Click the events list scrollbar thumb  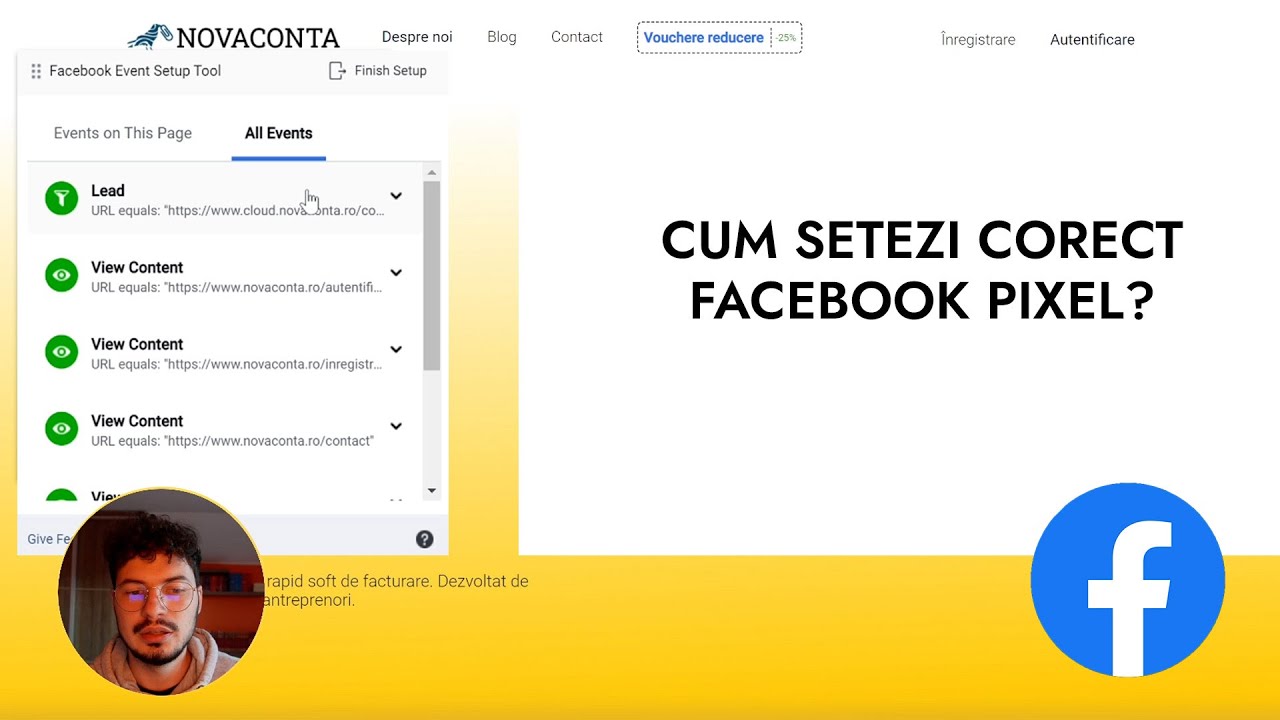pos(432,276)
